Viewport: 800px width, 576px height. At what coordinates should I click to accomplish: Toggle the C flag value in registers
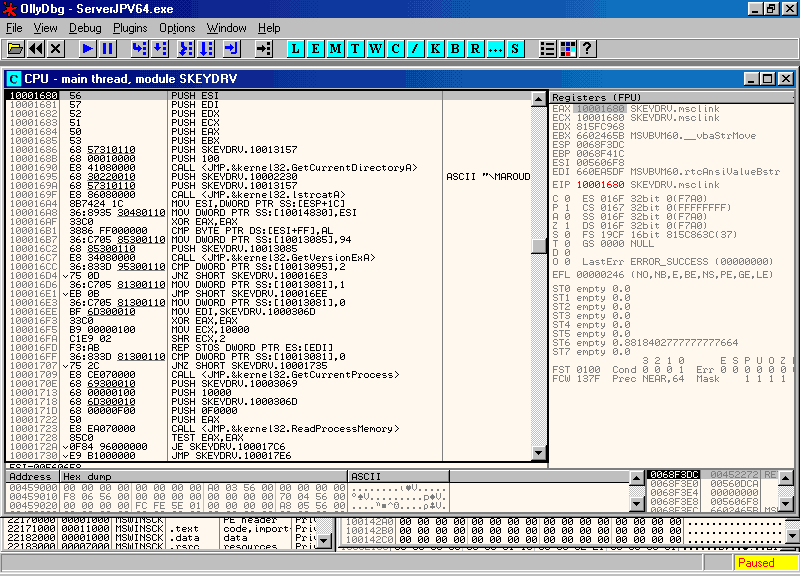(x=566, y=199)
